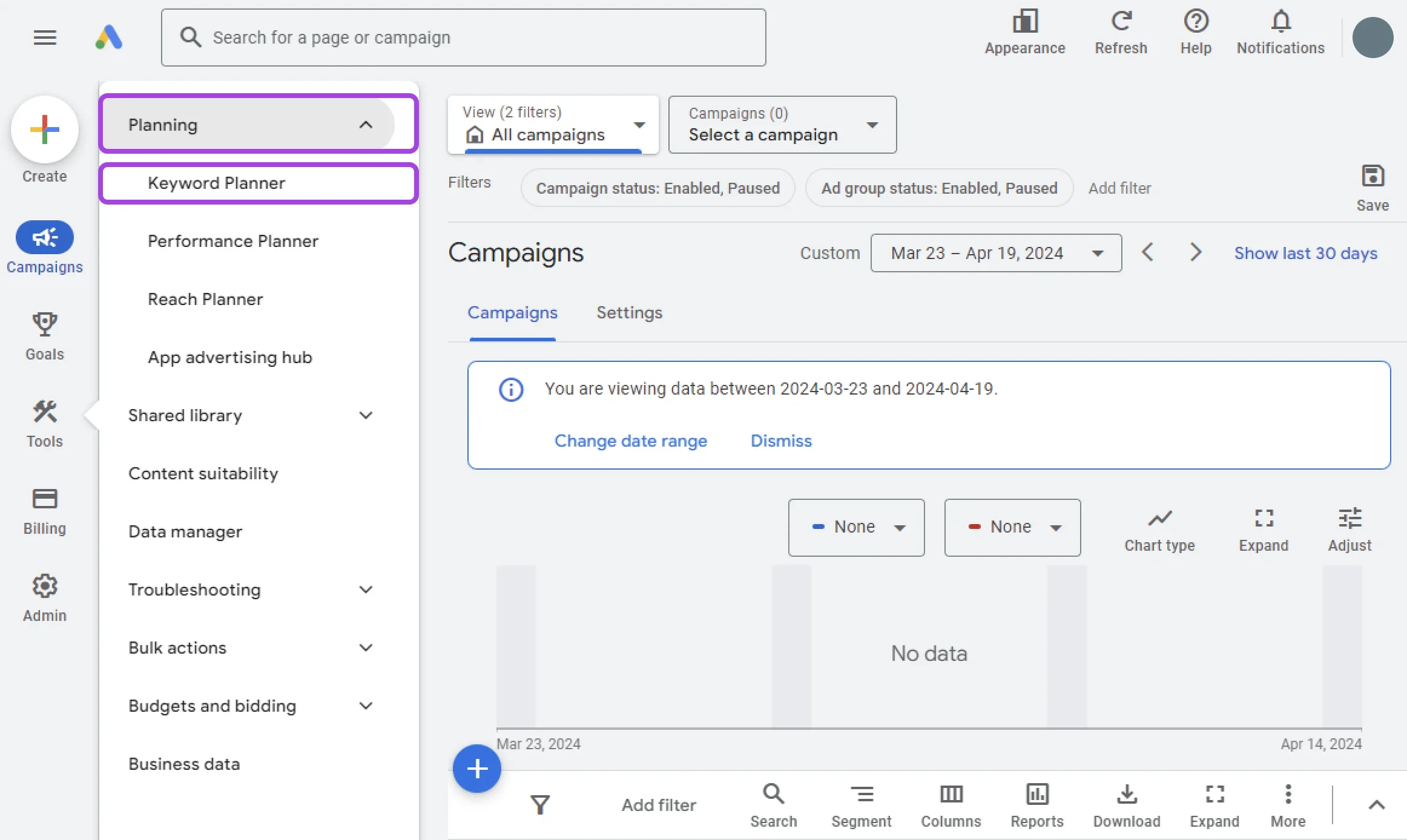Open the Select a campaign dropdown
This screenshot has height=840, width=1407.
pos(782,124)
